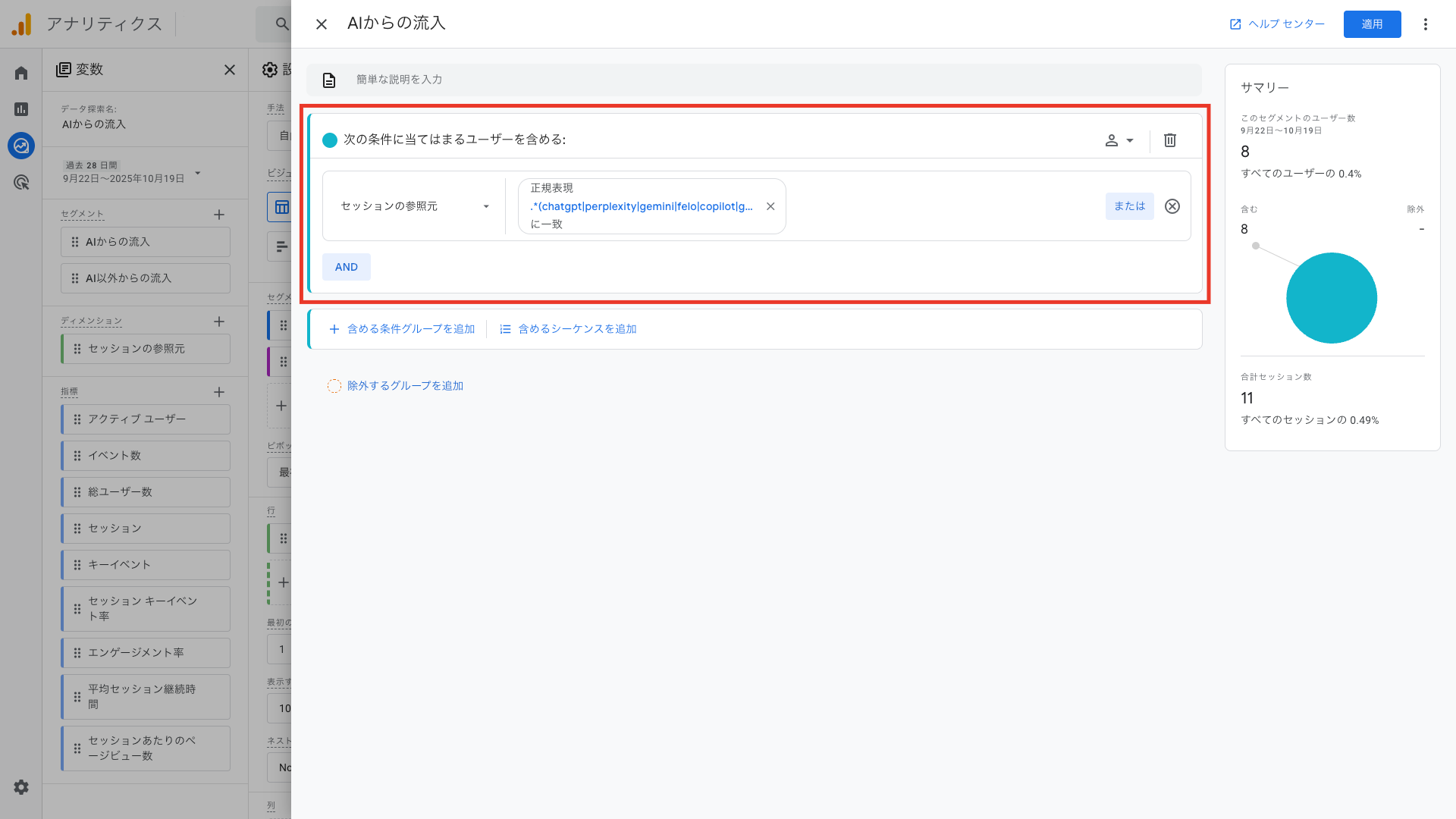Click the search magnifier icon in the top bar
Viewport: 1456px width, 819px height.
[281, 24]
